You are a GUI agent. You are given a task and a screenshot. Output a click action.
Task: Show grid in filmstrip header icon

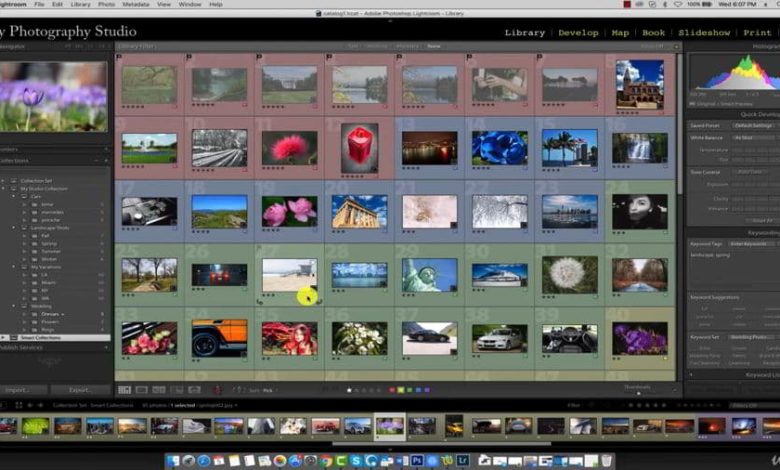point(19,405)
